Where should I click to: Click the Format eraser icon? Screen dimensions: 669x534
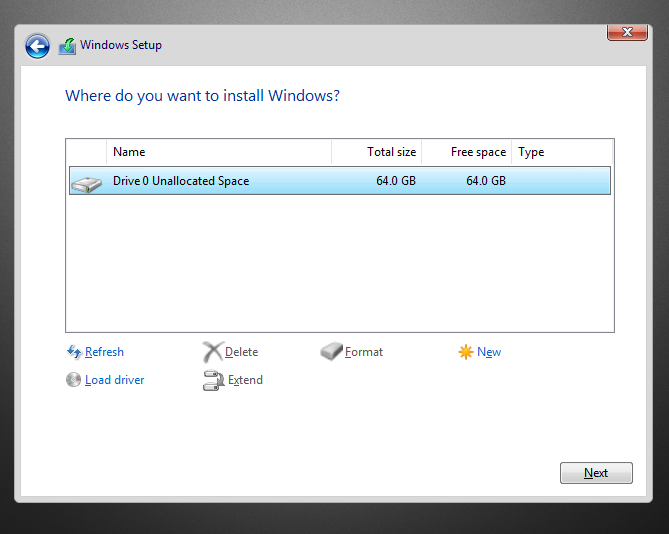(331, 351)
